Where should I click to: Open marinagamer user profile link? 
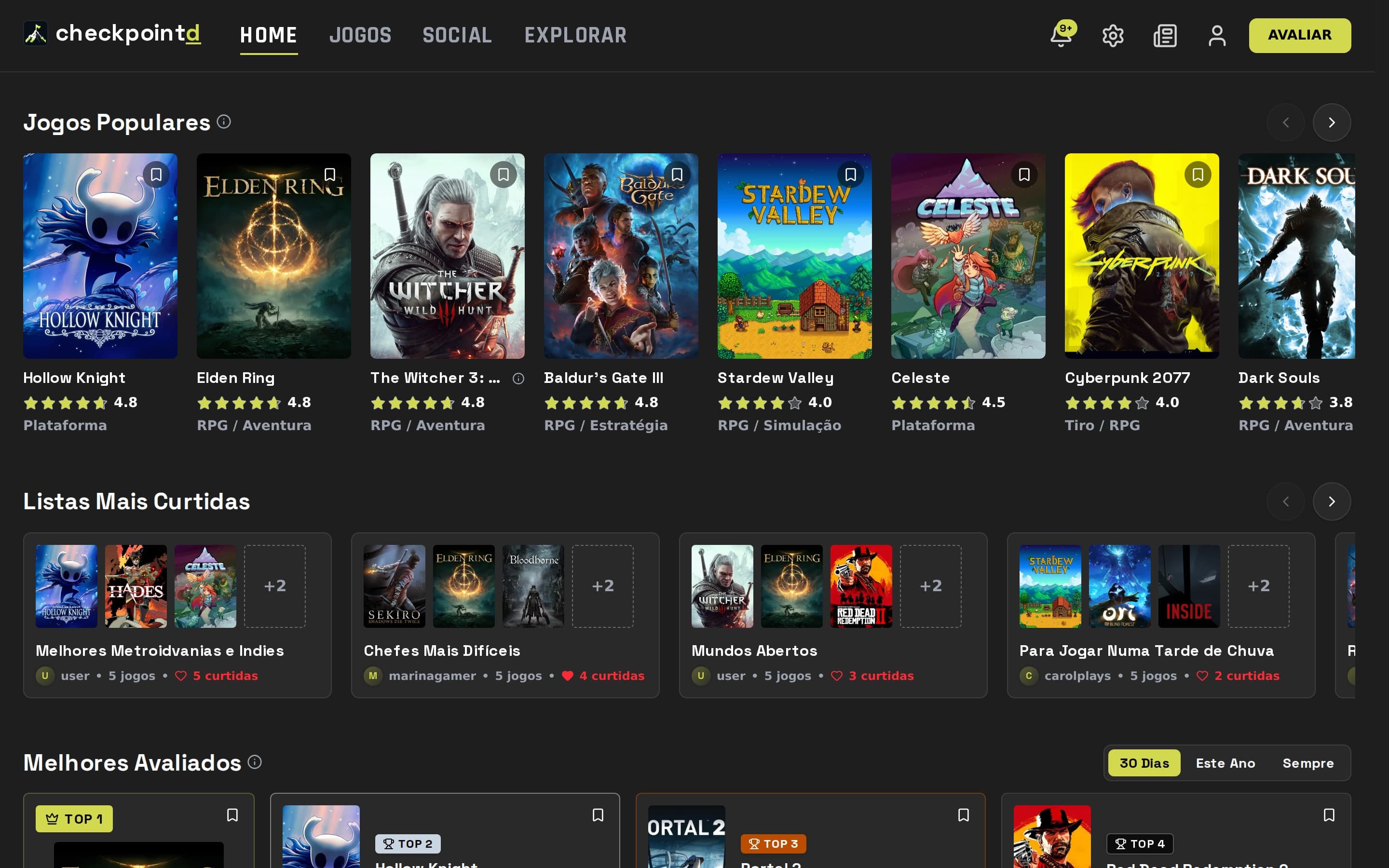432,676
